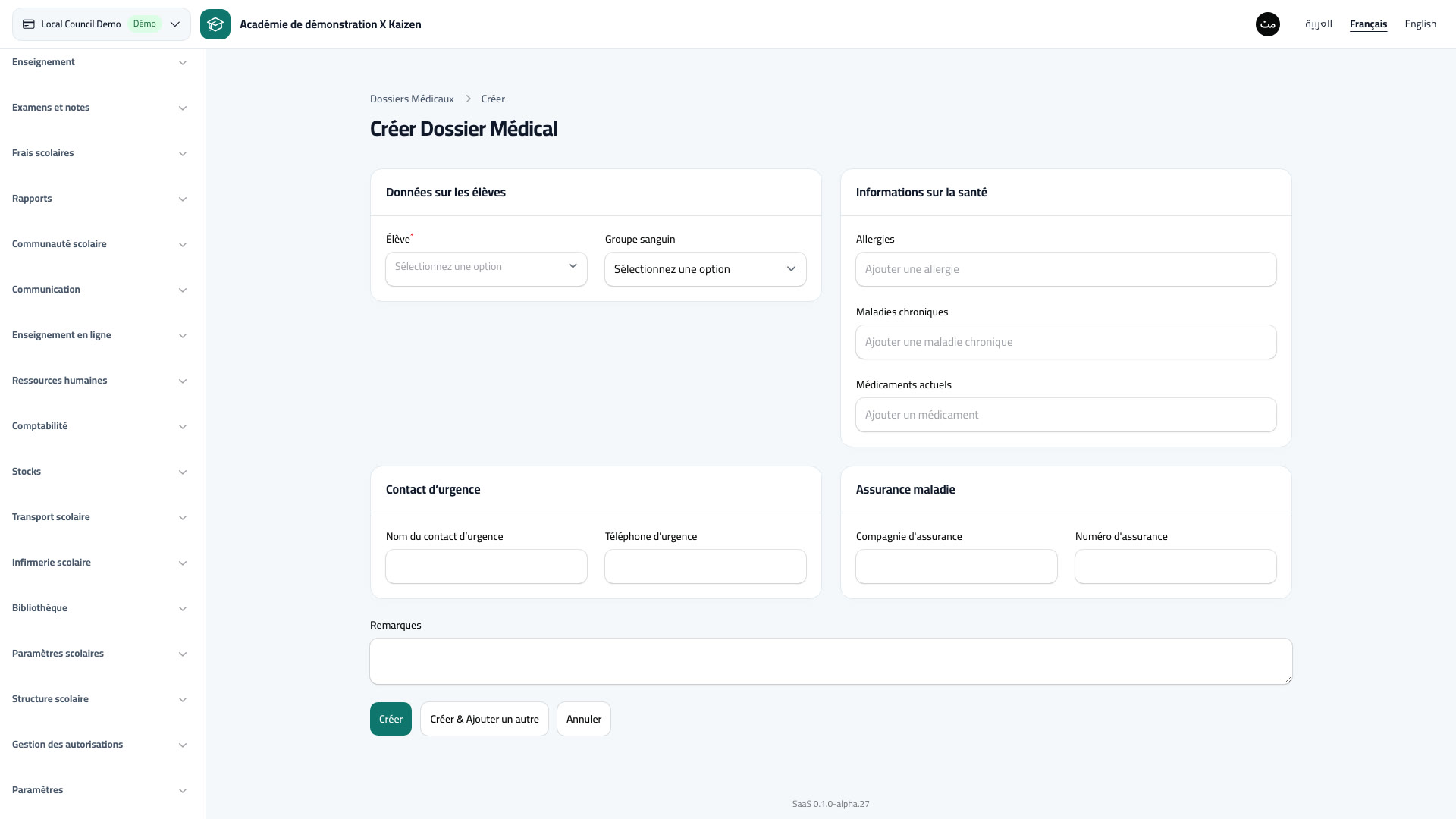The height and width of the screenshot is (819, 1456).
Task: Open the Groupe sanguin dropdown
Action: [x=705, y=269]
